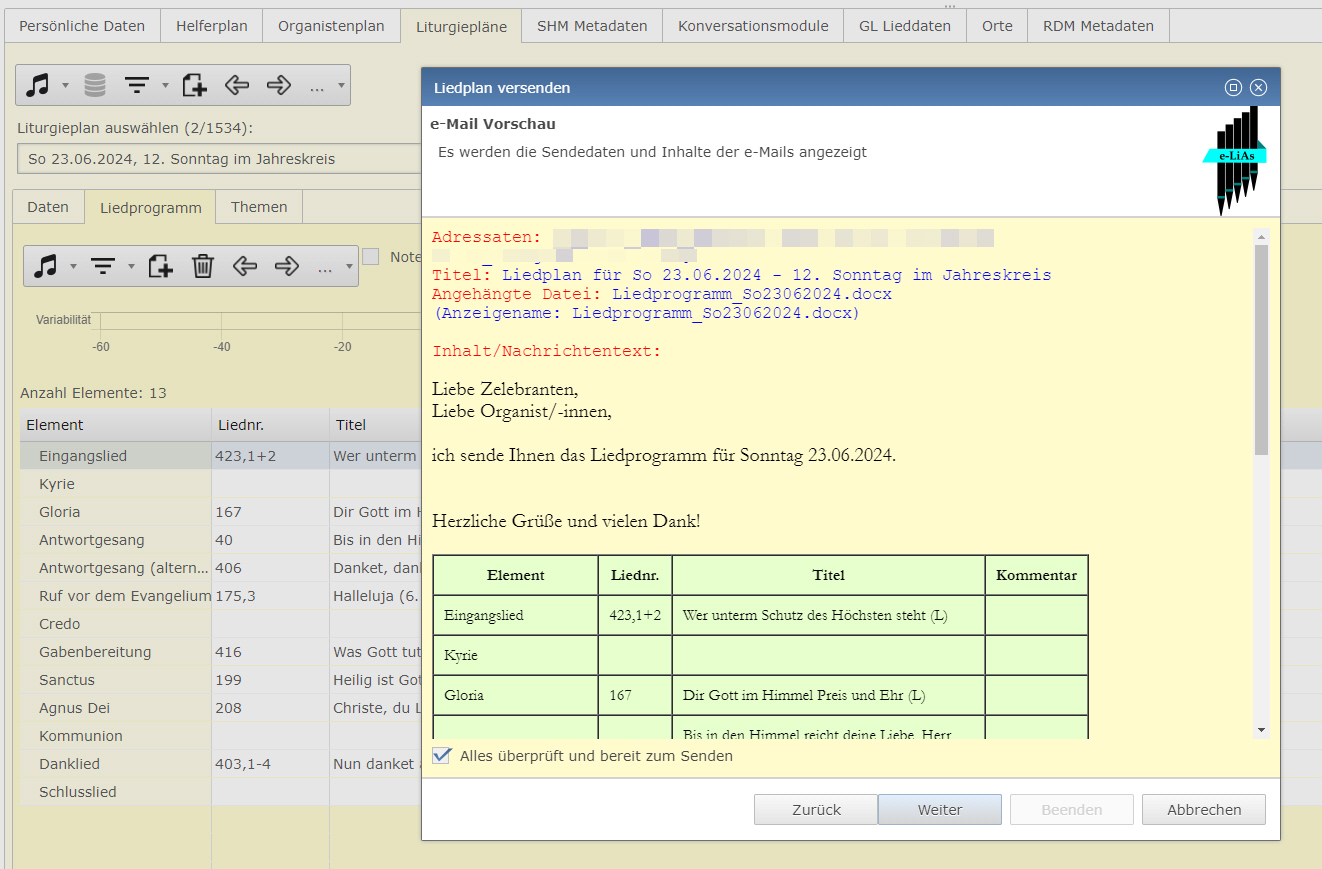Select the Agnus Dei row

pyautogui.click(x=220, y=708)
